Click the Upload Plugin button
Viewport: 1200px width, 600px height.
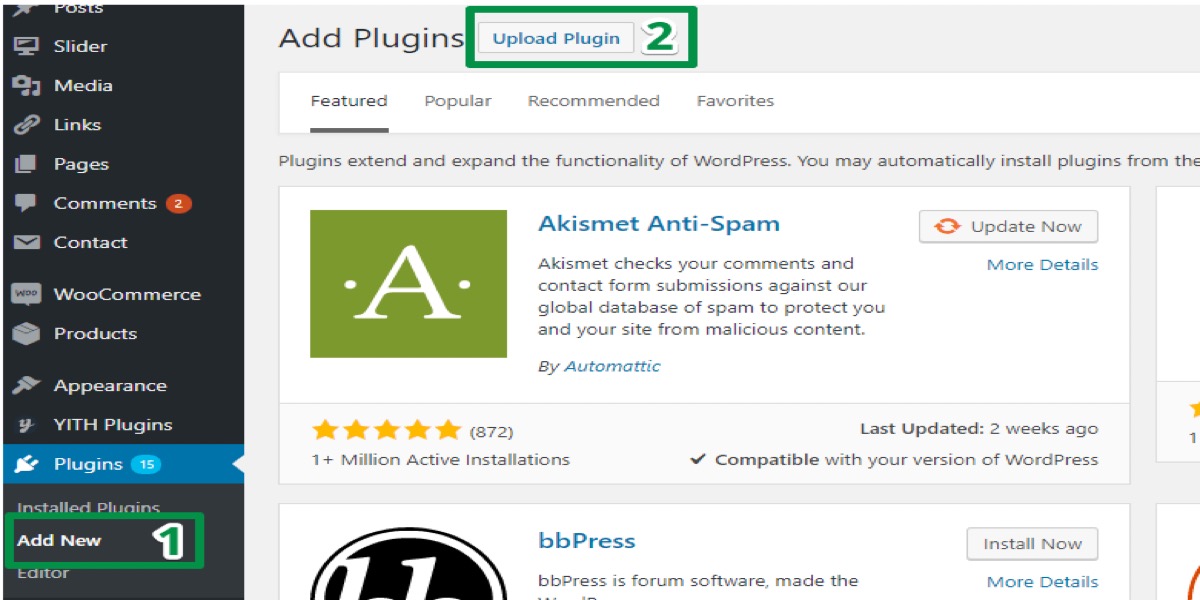(x=556, y=39)
